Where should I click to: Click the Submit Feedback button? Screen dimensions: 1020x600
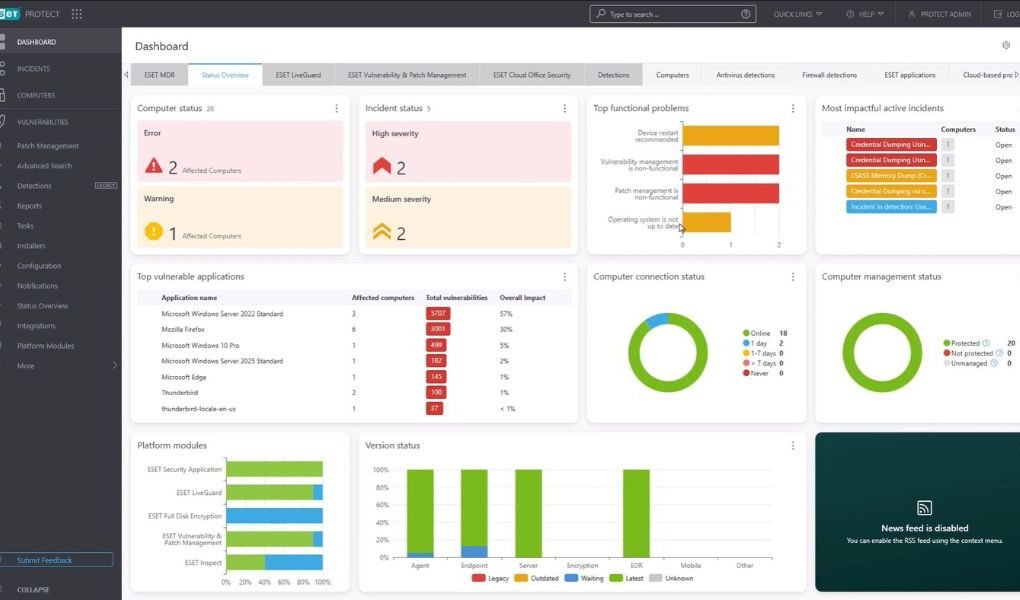[x=57, y=560]
